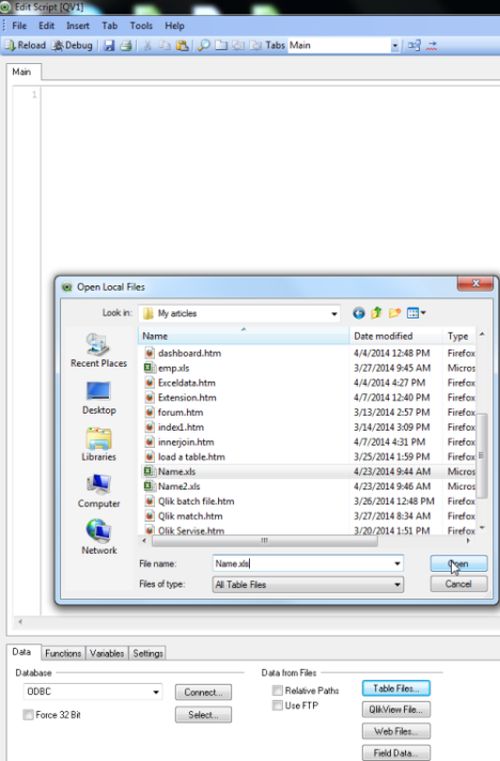
Task: Go to Computer in dialog sidebar
Action: (x=99, y=491)
